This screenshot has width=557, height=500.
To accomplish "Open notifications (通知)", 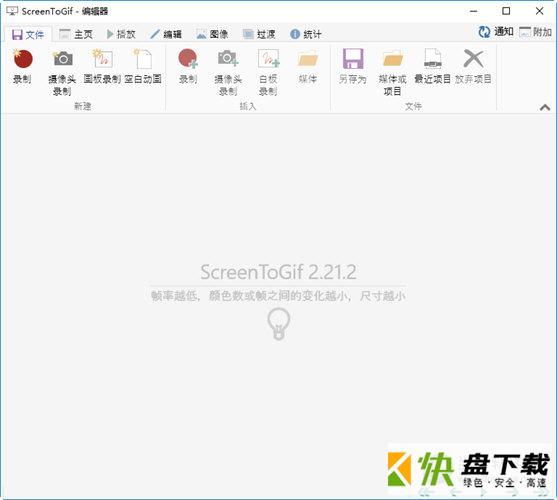I will [496, 32].
